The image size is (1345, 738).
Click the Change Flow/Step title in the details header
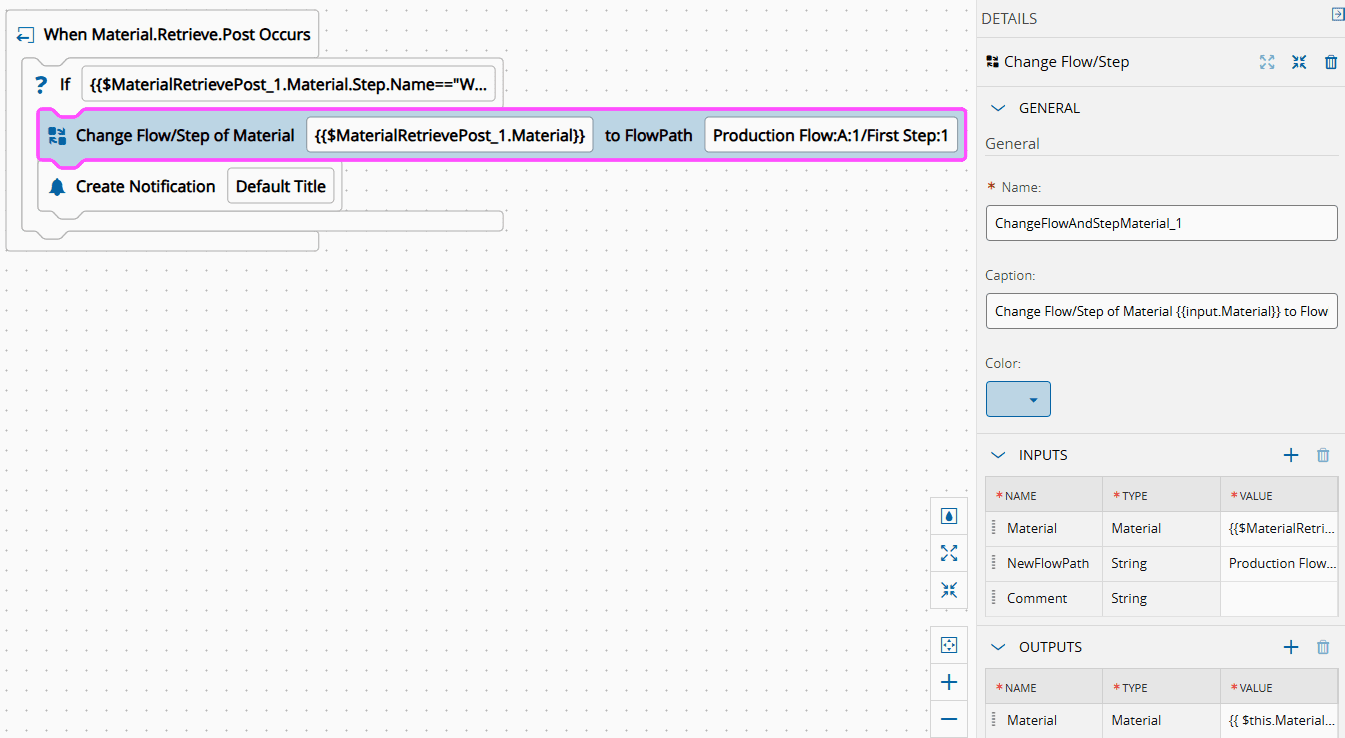[x=1066, y=62]
